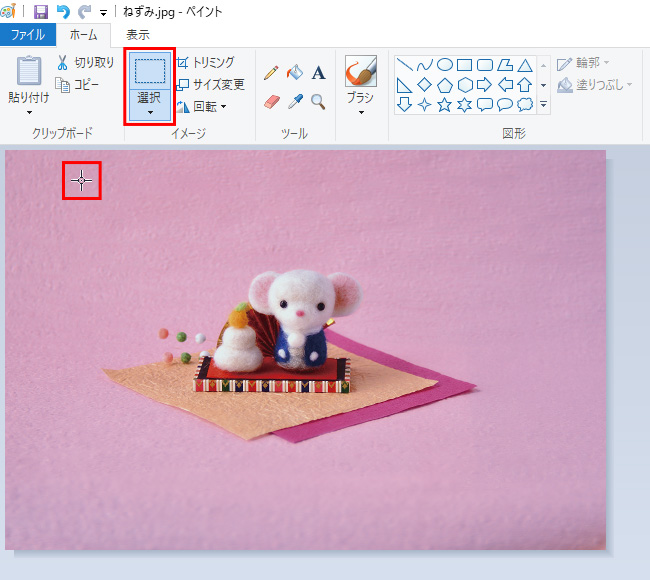Viewport: 650px width, 580px height.
Task: Click the コピー button
Action: 78,85
